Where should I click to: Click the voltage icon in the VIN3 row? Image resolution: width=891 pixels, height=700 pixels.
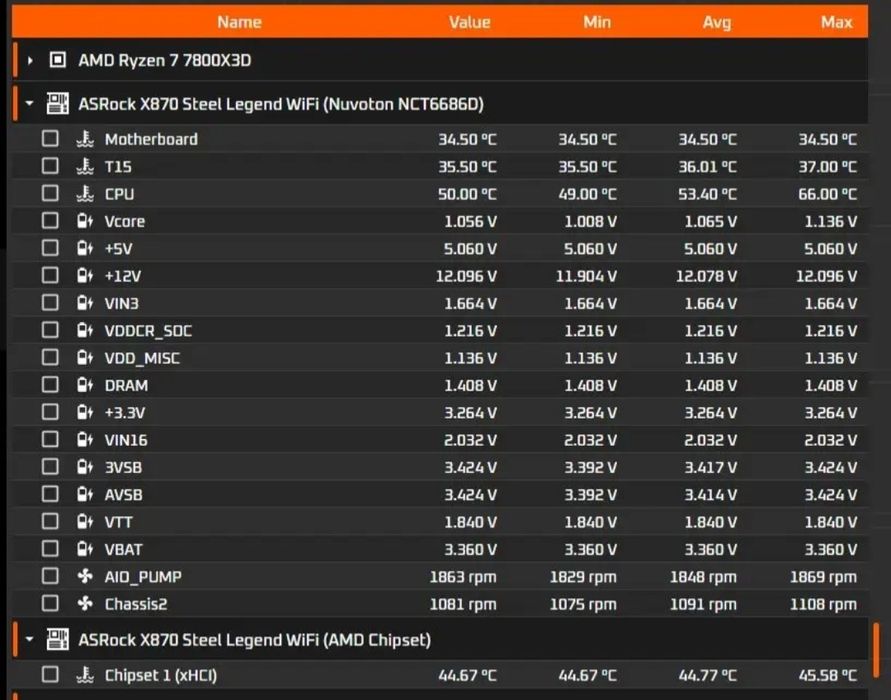[85, 302]
